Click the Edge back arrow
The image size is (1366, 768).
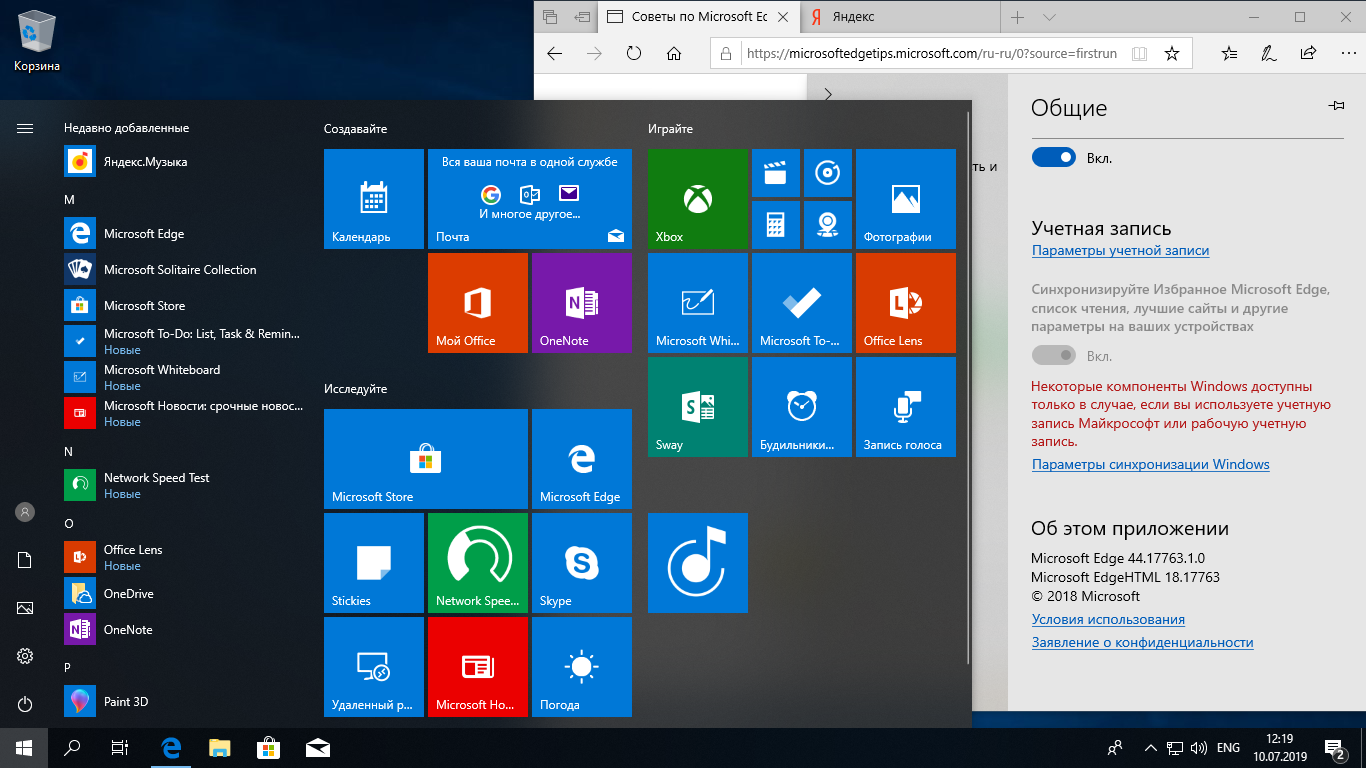554,53
